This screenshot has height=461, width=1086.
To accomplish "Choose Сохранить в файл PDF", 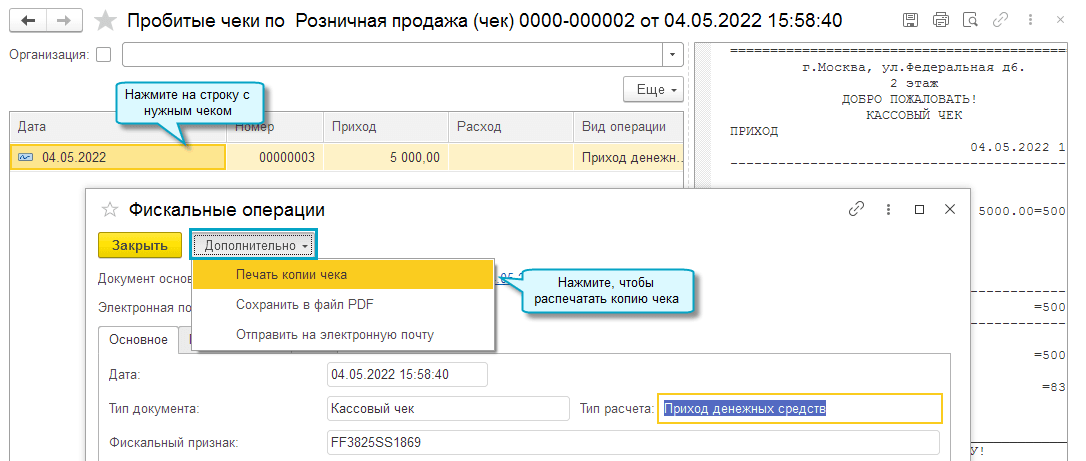I will (x=304, y=304).
